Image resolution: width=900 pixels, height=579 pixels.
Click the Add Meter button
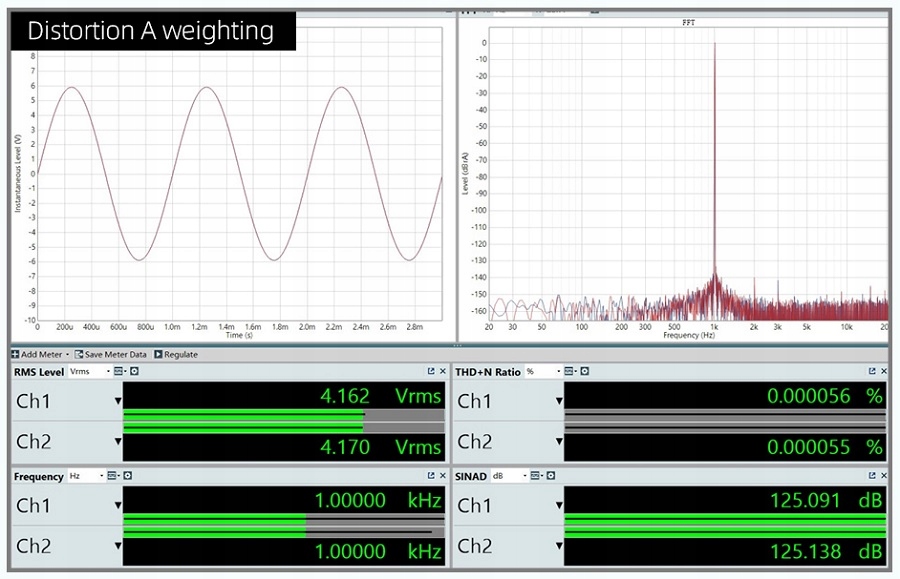point(40,354)
